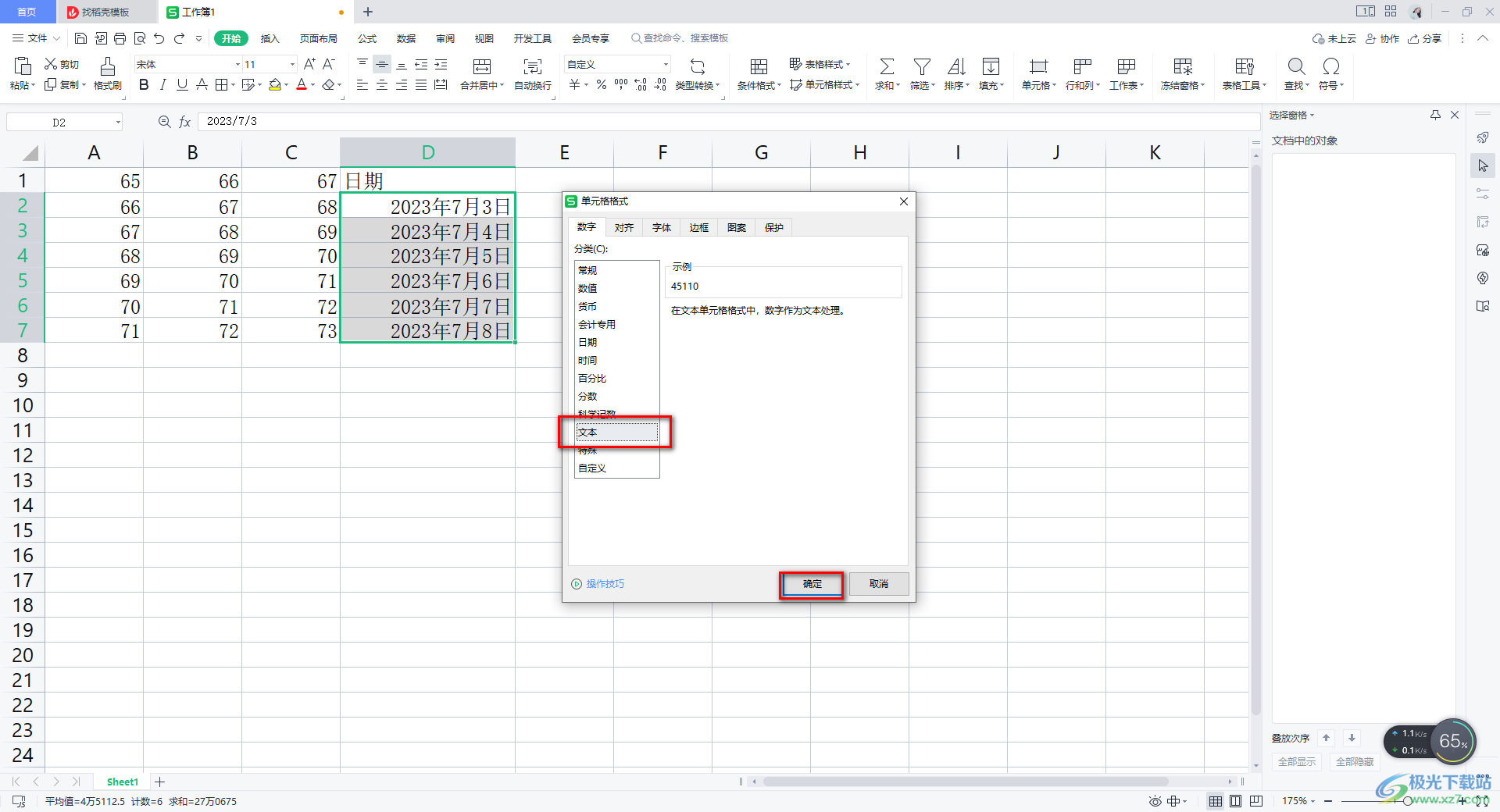Open the 文件 file menu dropdown

pyautogui.click(x=37, y=38)
